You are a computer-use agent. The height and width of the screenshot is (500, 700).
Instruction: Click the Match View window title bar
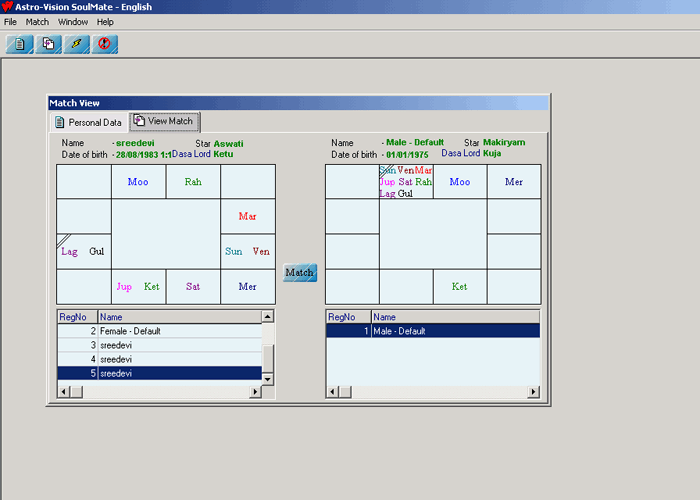[x=298, y=103]
